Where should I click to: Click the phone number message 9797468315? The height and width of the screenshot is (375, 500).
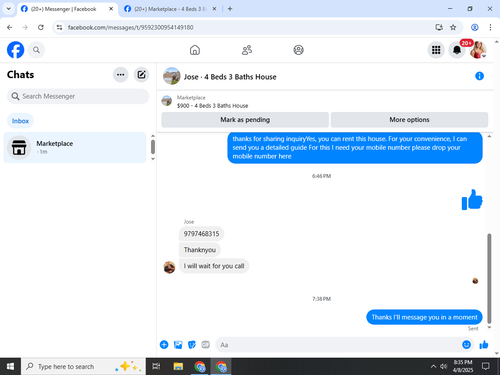pyautogui.click(x=201, y=234)
